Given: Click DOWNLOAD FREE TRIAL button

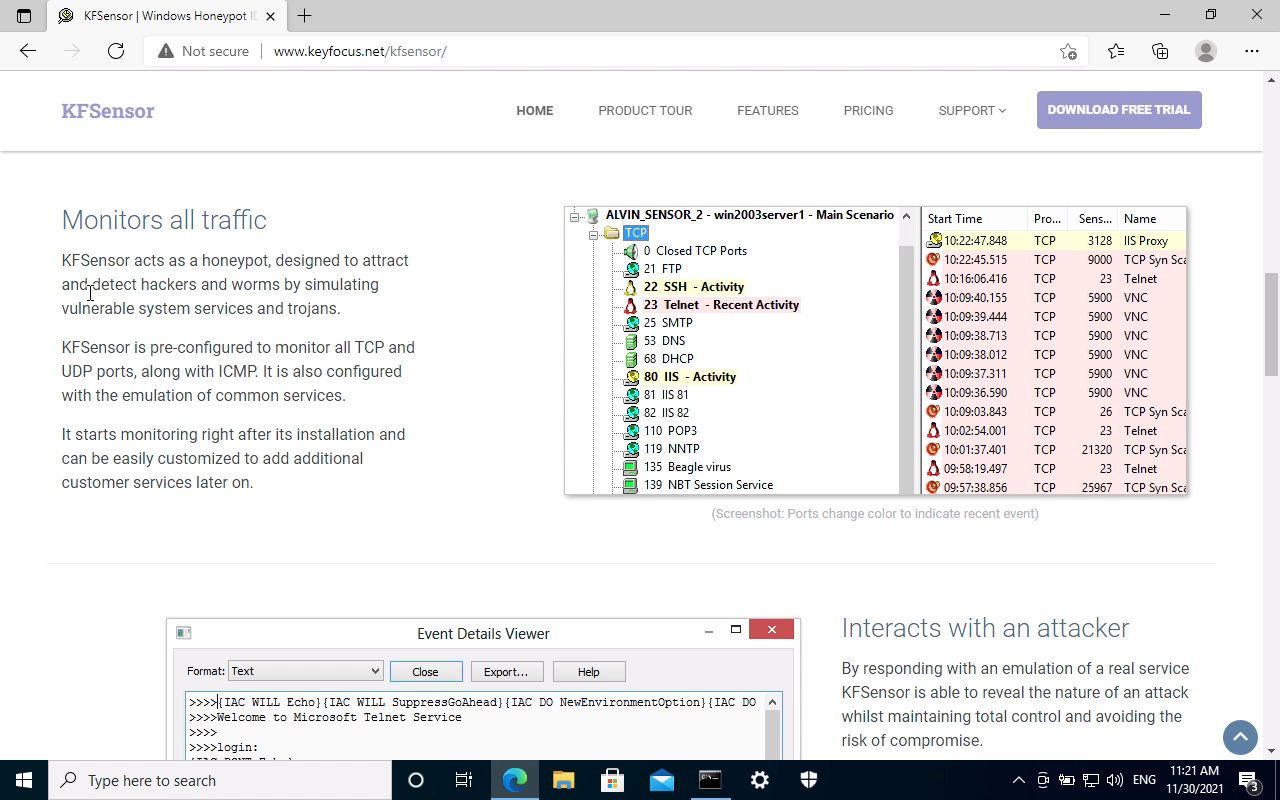Looking at the screenshot, I should pos(1119,110).
